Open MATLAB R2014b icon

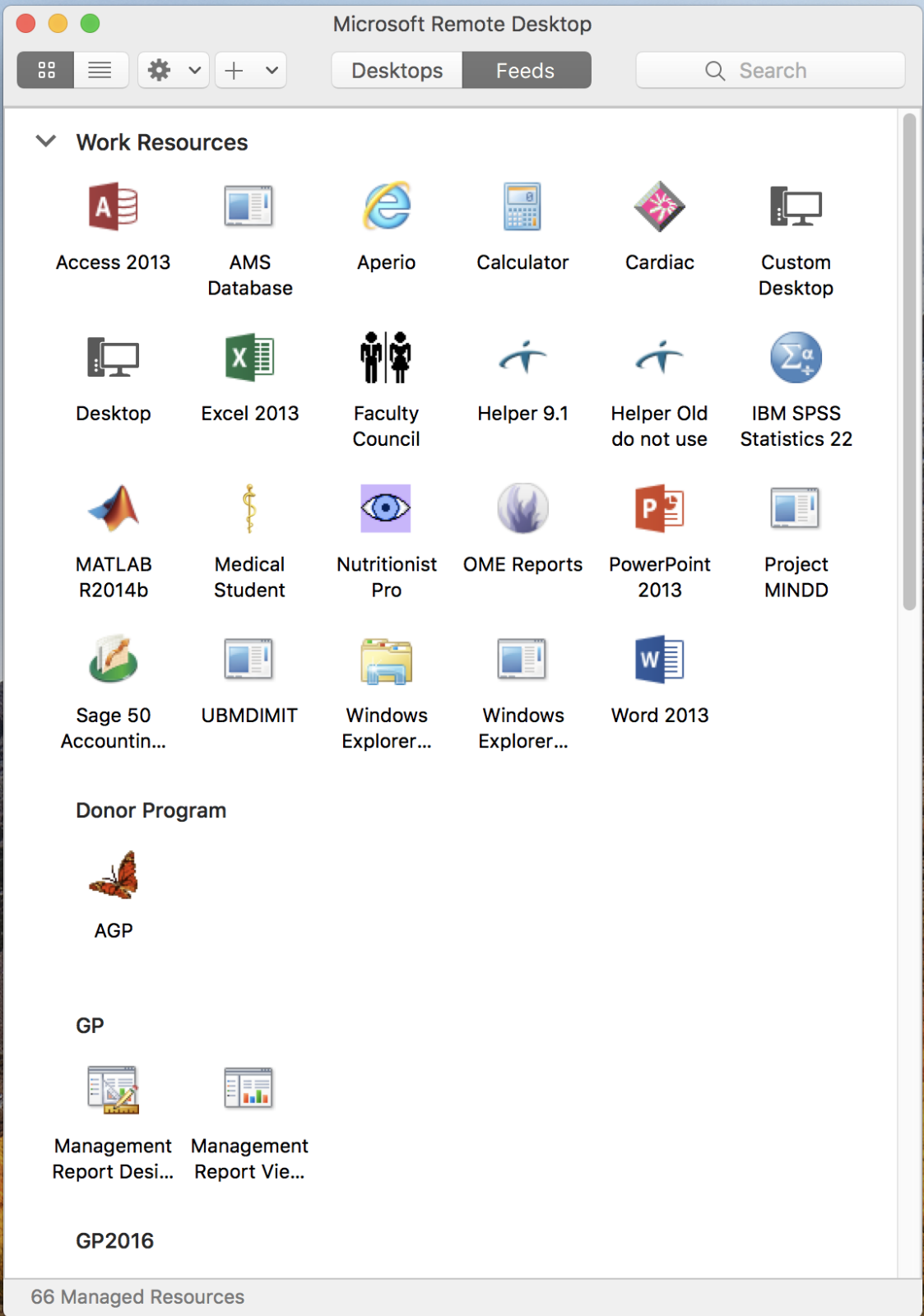coord(114,508)
